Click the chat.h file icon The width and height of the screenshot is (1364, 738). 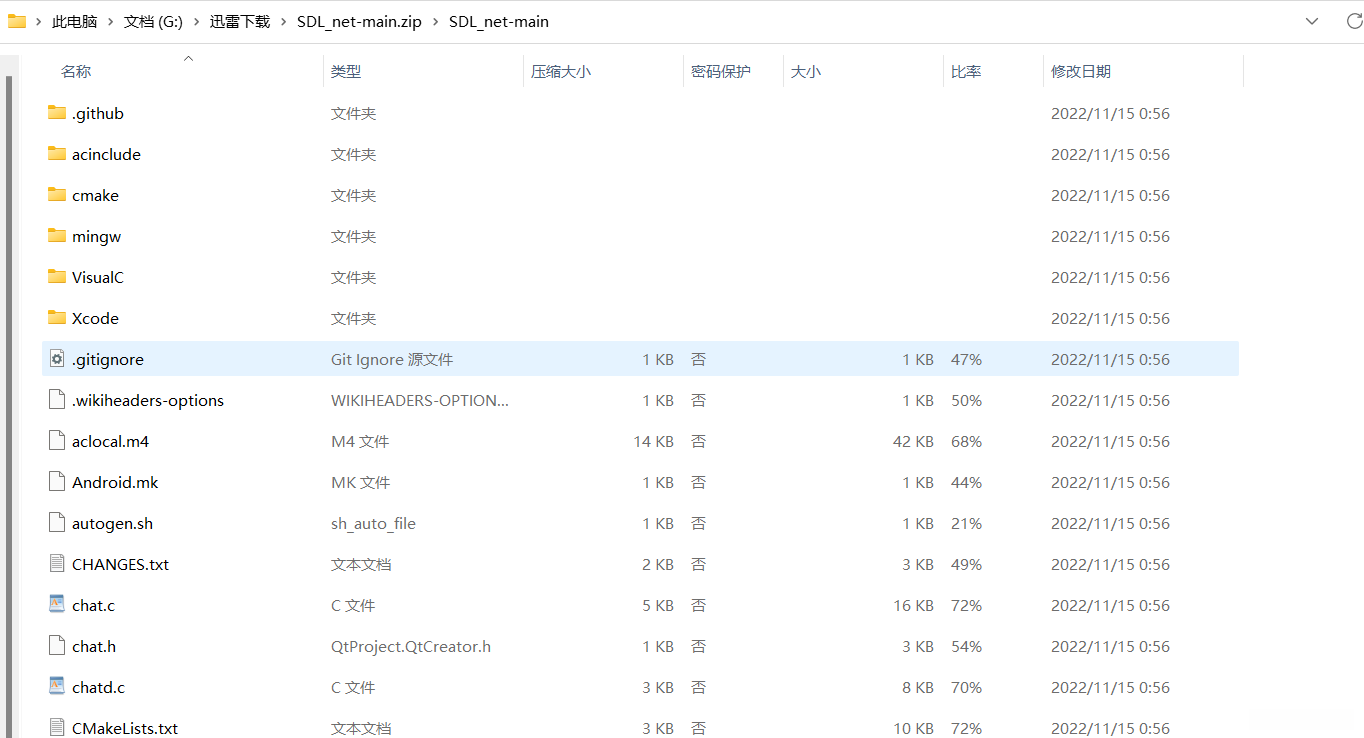click(x=57, y=646)
